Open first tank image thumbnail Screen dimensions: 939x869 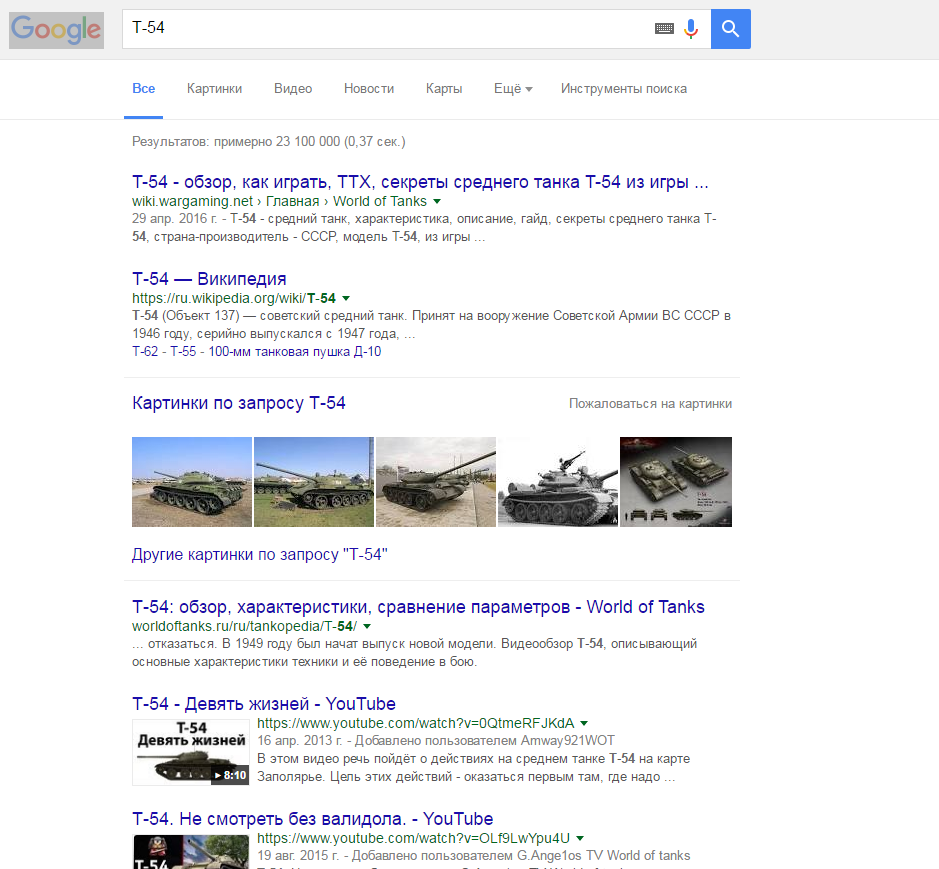click(x=192, y=482)
